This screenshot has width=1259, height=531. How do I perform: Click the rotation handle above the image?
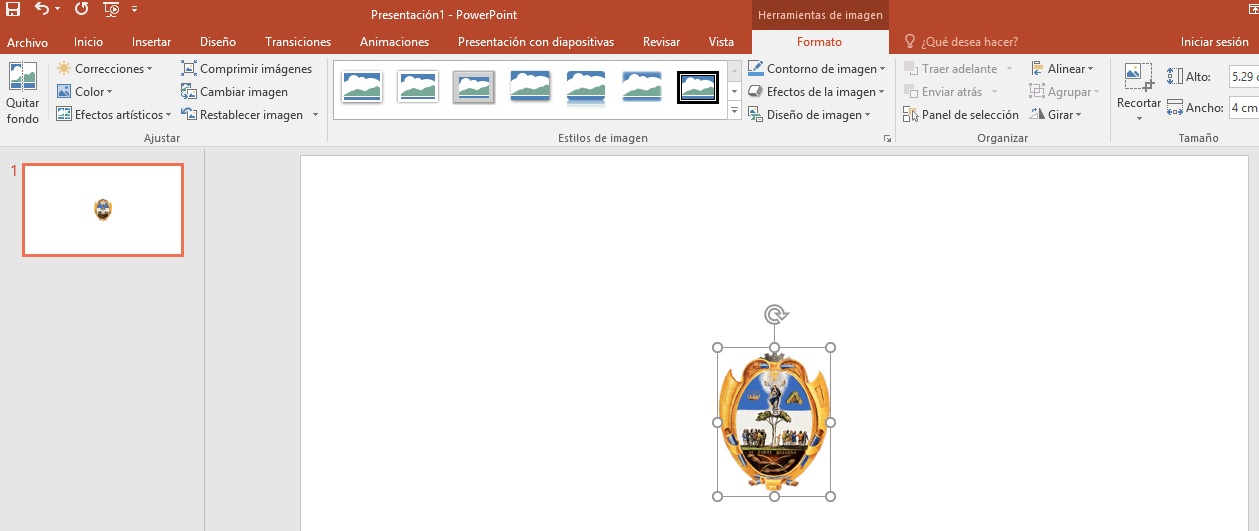[x=775, y=315]
